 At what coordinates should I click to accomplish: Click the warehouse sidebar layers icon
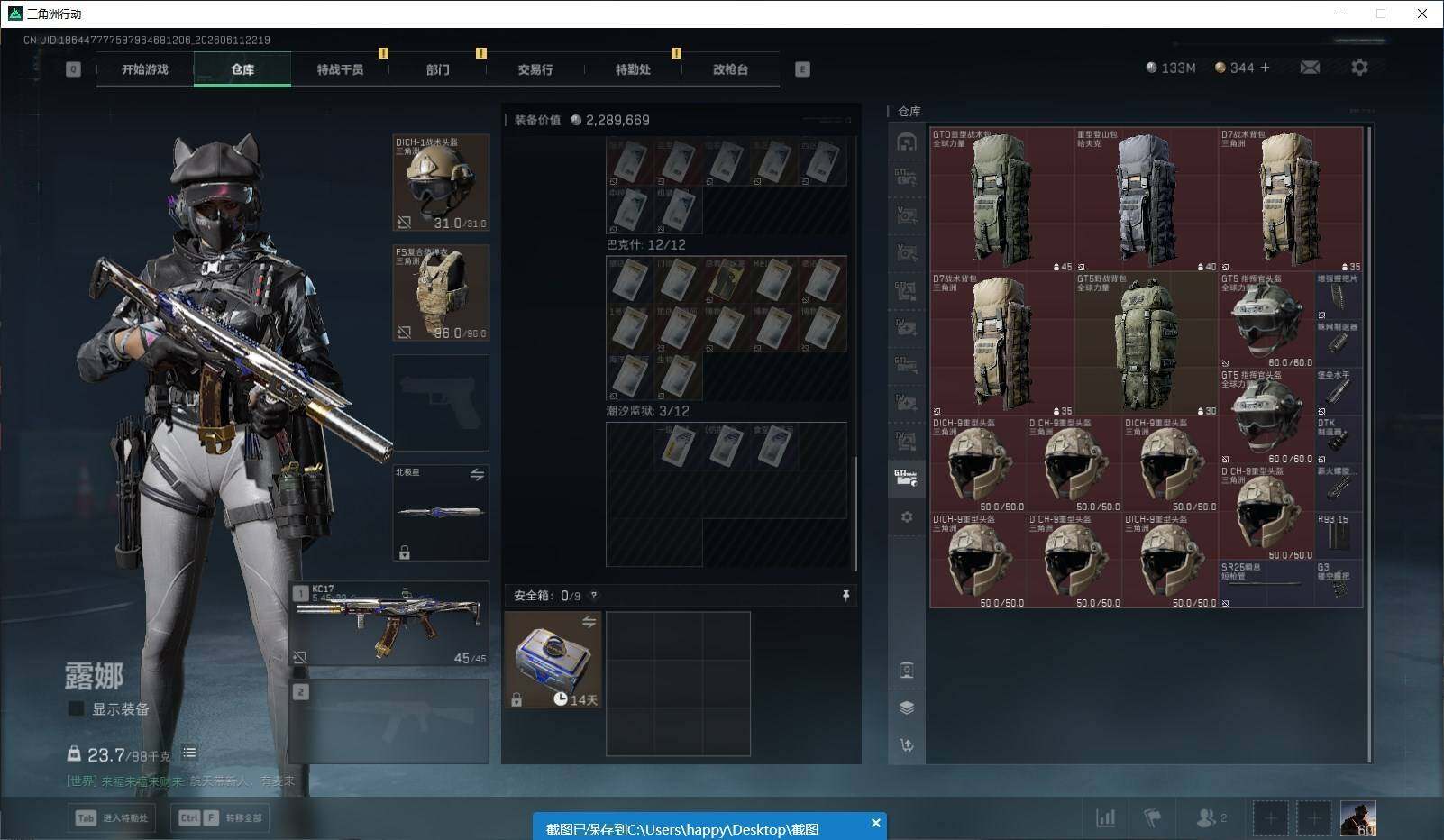[907, 708]
